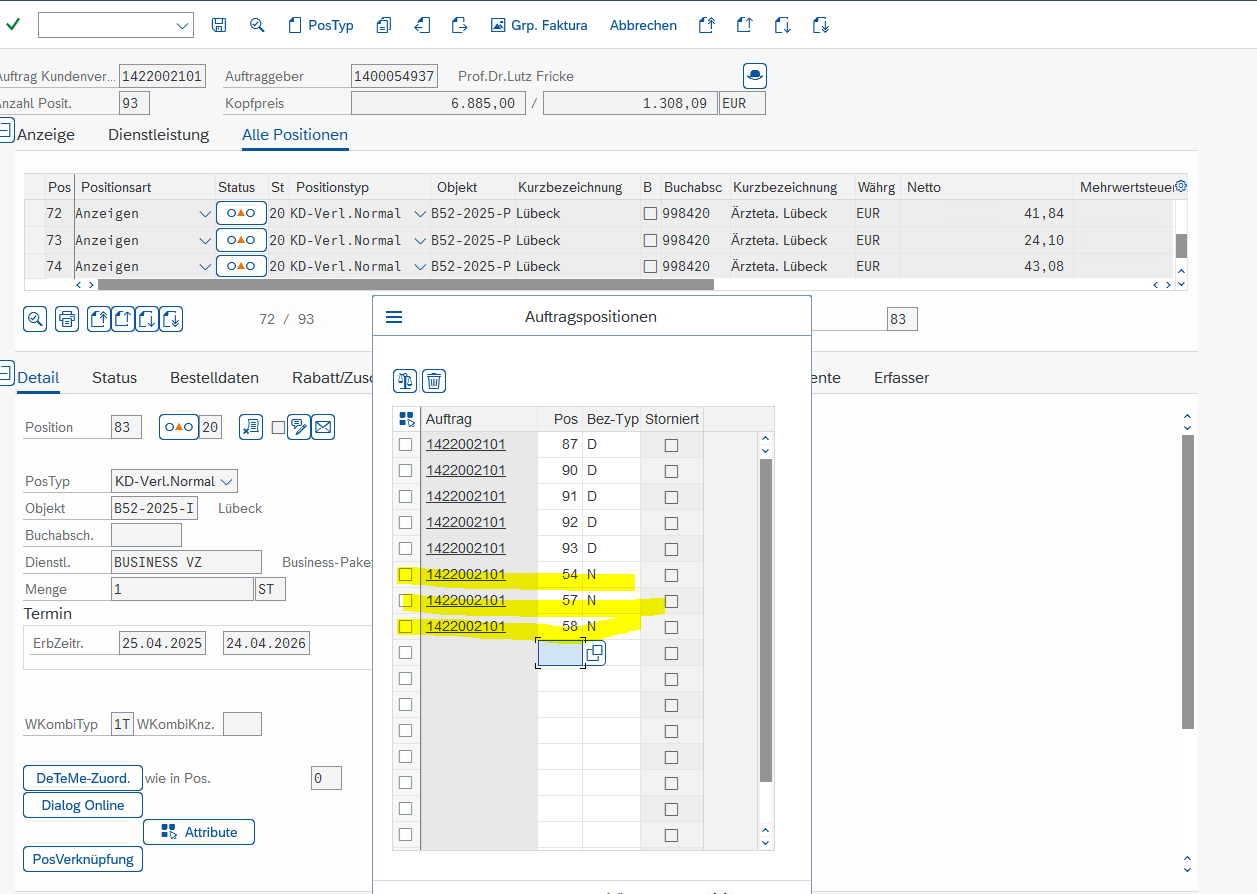Click the page with right arrow toolbar icon

[459, 25]
